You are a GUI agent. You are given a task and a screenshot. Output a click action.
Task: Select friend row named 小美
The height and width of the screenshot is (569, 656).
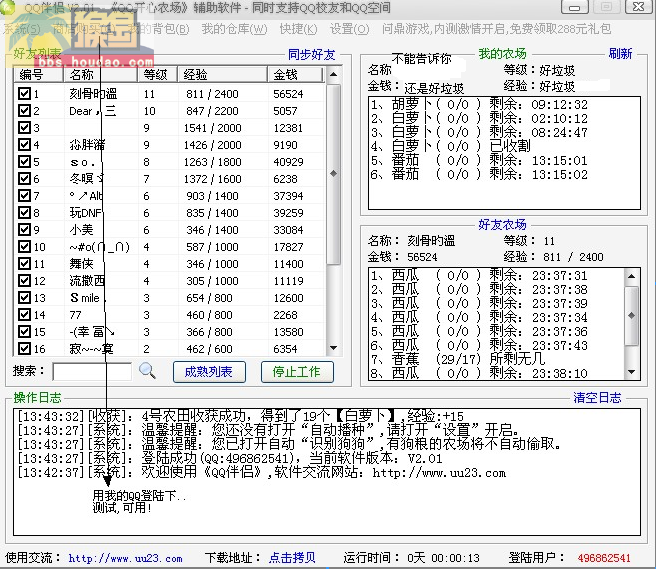pos(169,230)
